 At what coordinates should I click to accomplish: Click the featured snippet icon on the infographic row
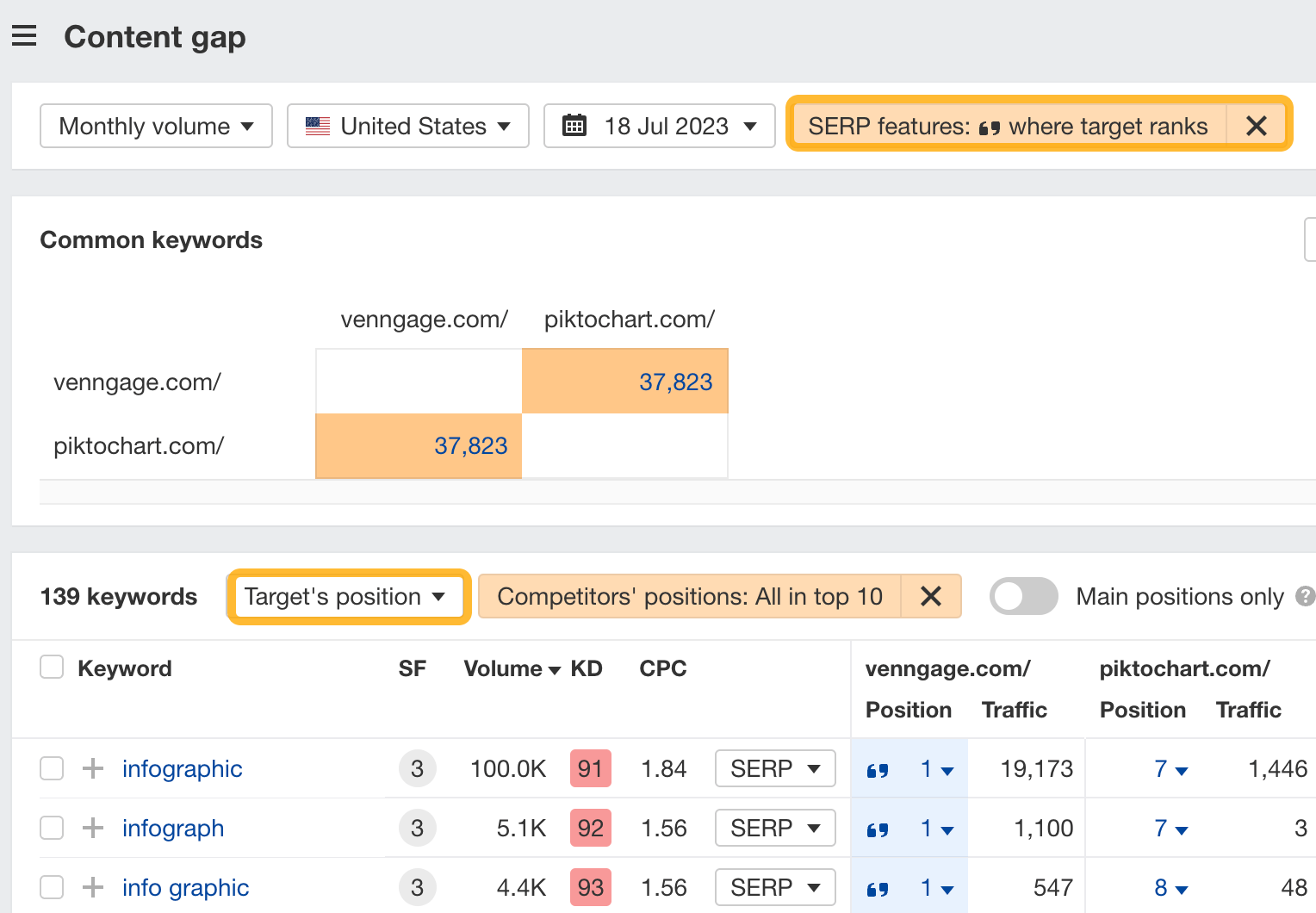878,769
